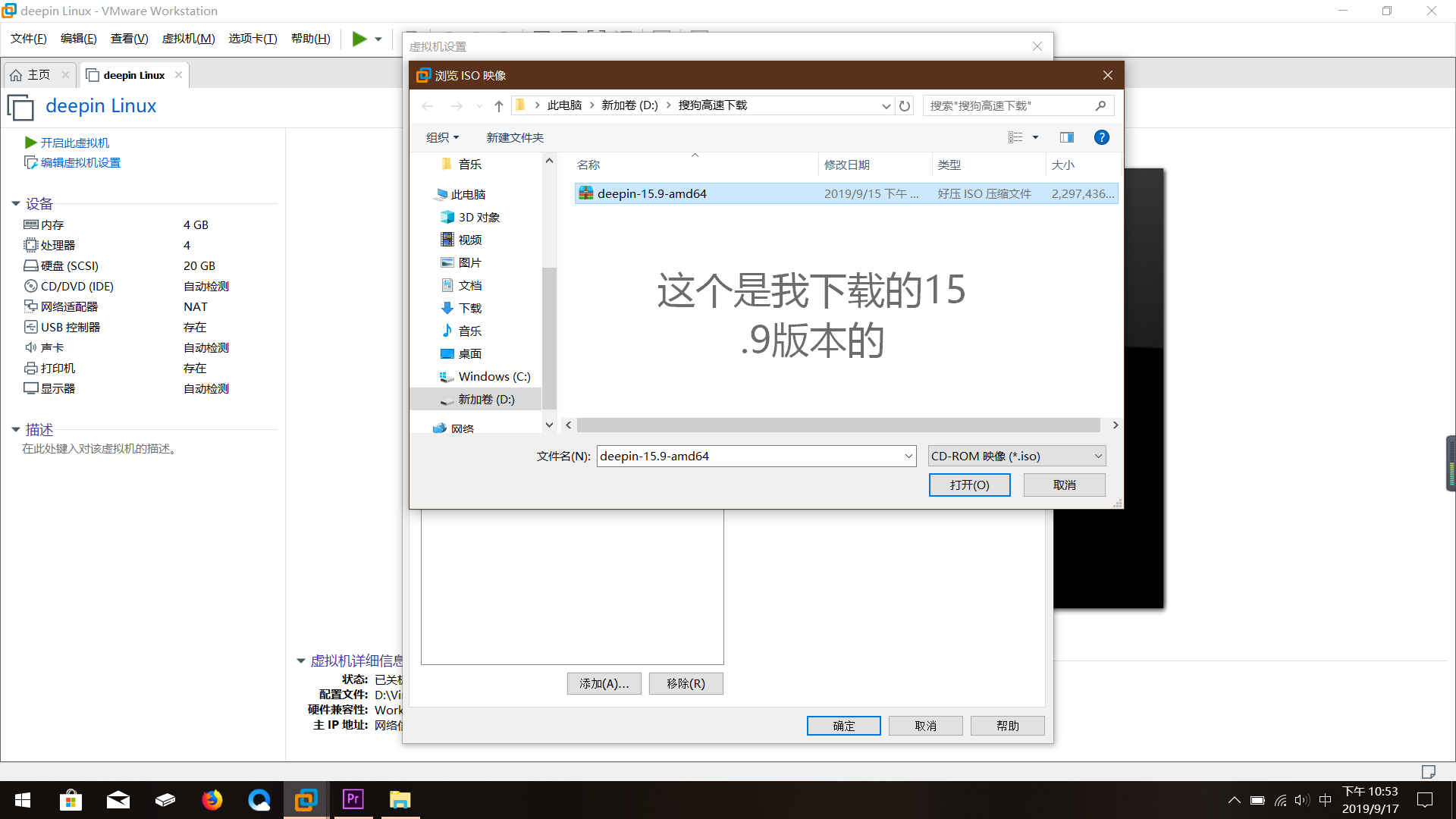Open the 查看(V) menu
1456x819 pixels.
tap(130, 39)
